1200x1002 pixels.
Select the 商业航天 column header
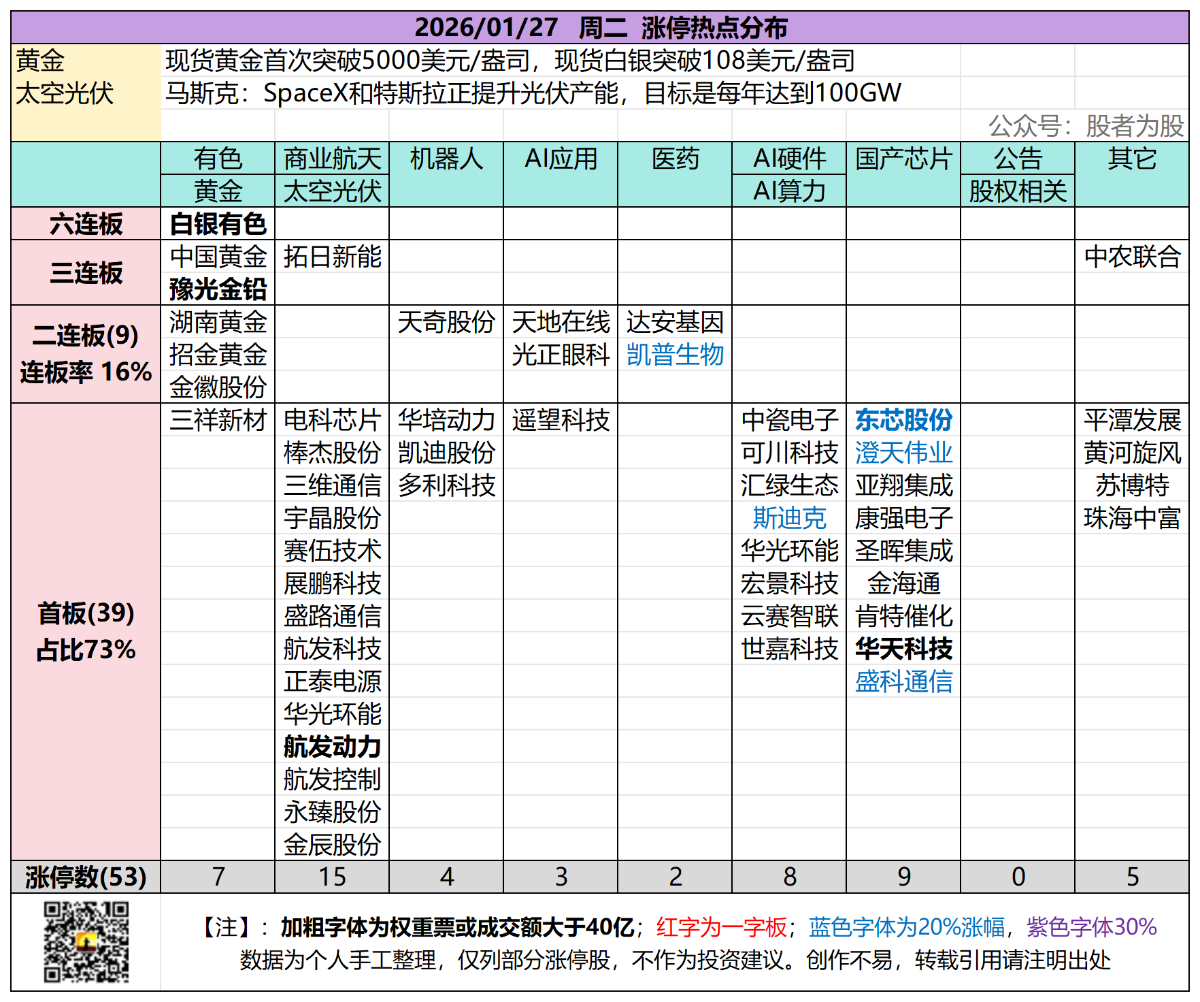coord(332,159)
